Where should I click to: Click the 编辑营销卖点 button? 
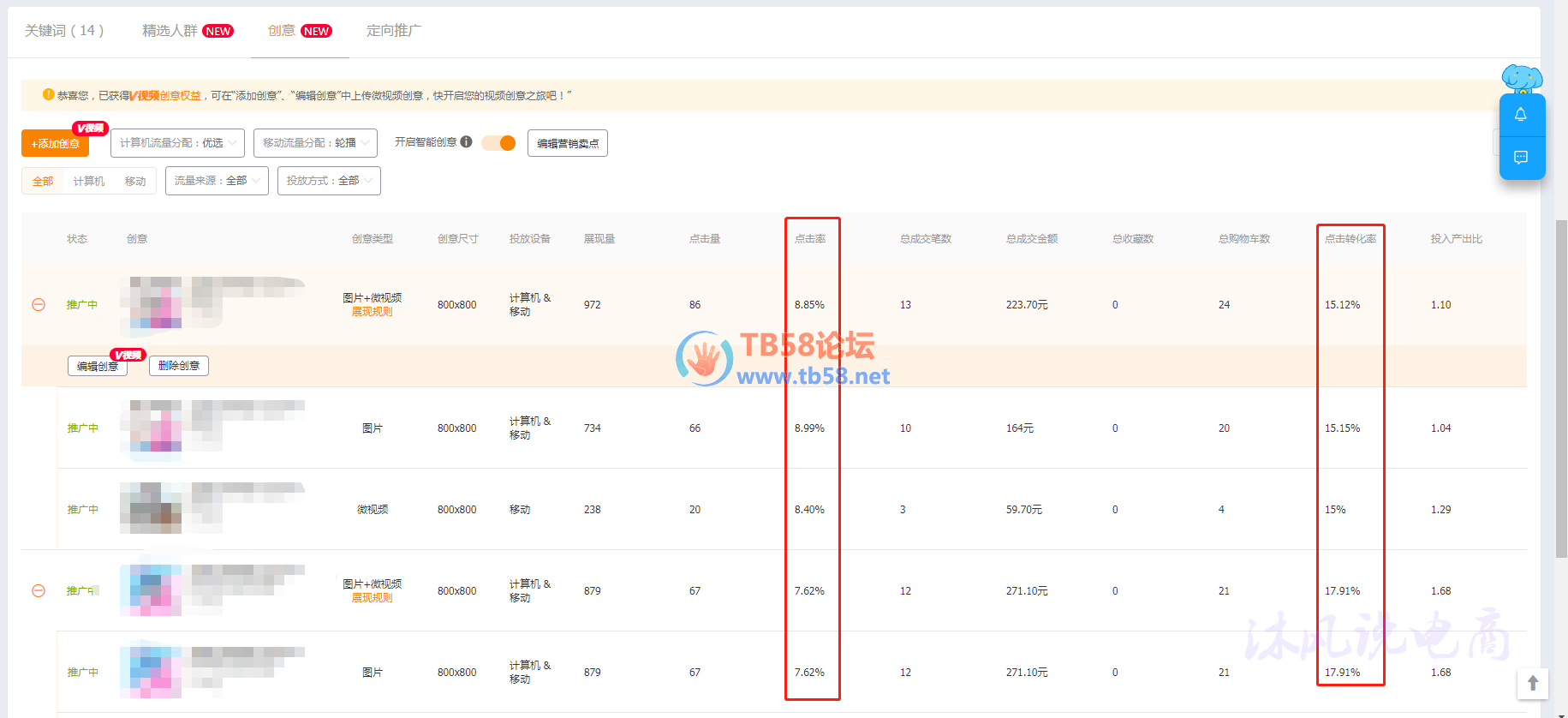[x=568, y=144]
